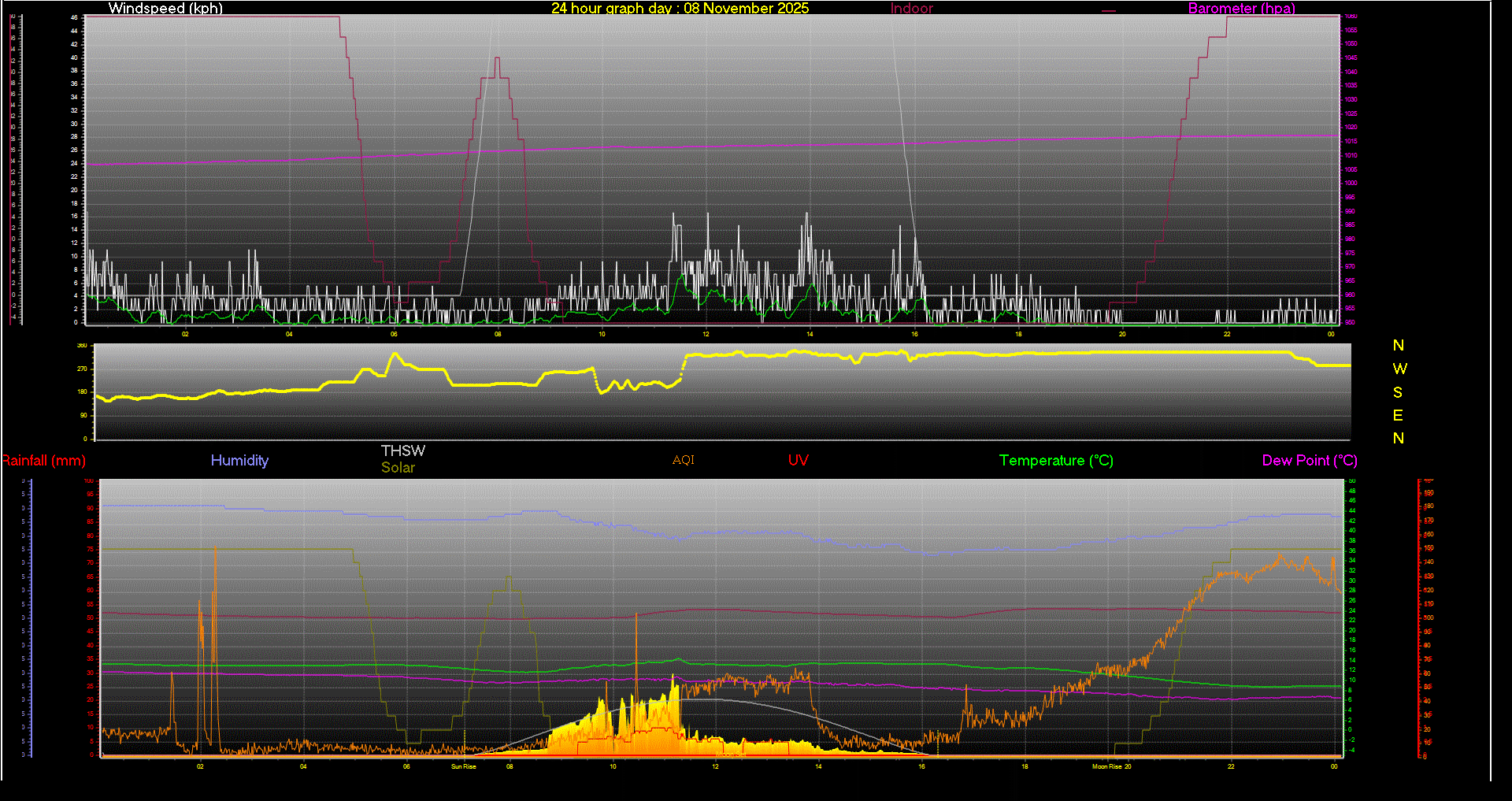The width and height of the screenshot is (1512, 801).
Task: Select the Barometer (hpa) legend label
Action: [1241, 9]
